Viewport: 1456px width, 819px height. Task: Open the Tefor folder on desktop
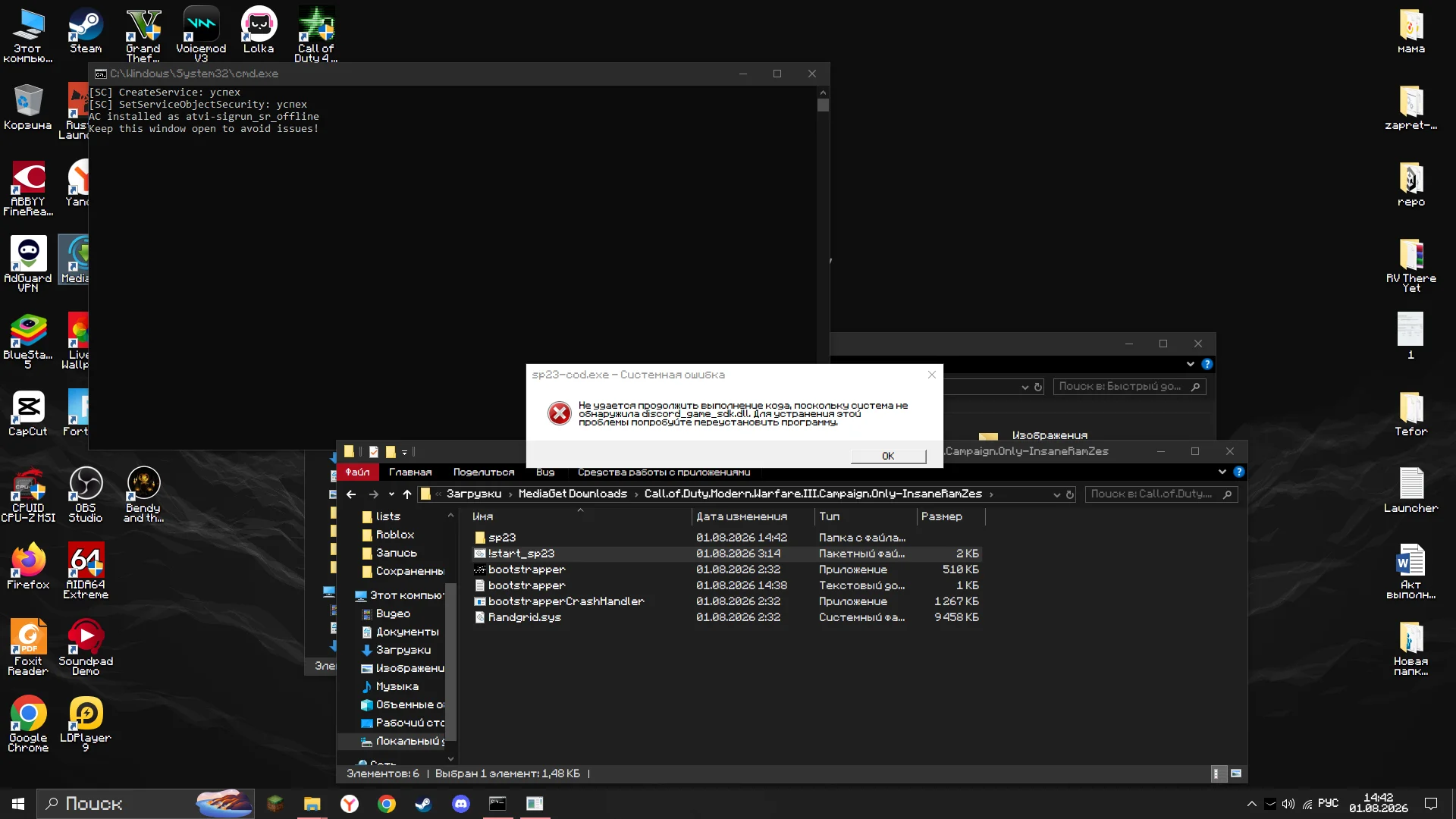[x=1411, y=413]
